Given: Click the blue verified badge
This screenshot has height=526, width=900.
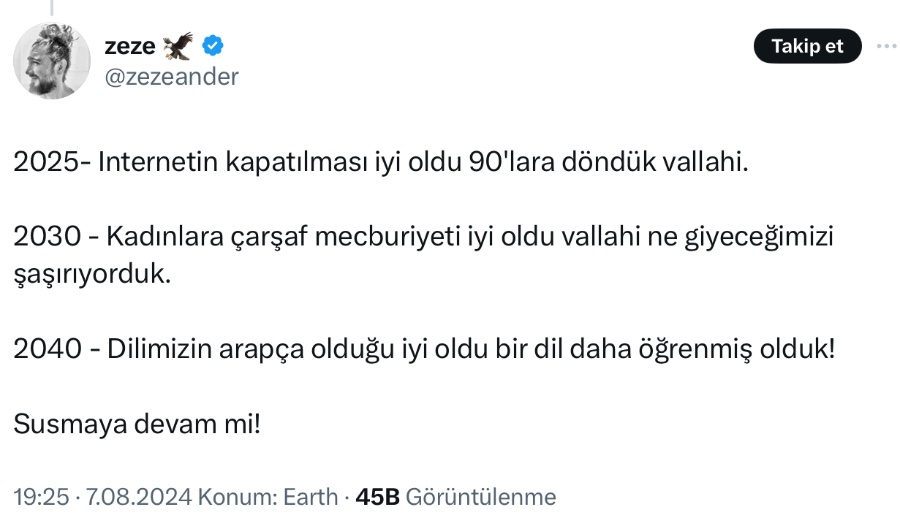Looking at the screenshot, I should pyautogui.click(x=213, y=45).
